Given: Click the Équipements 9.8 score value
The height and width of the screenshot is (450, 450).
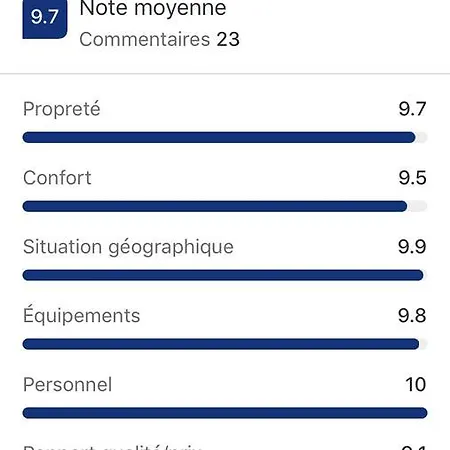Looking at the screenshot, I should pos(412,315).
